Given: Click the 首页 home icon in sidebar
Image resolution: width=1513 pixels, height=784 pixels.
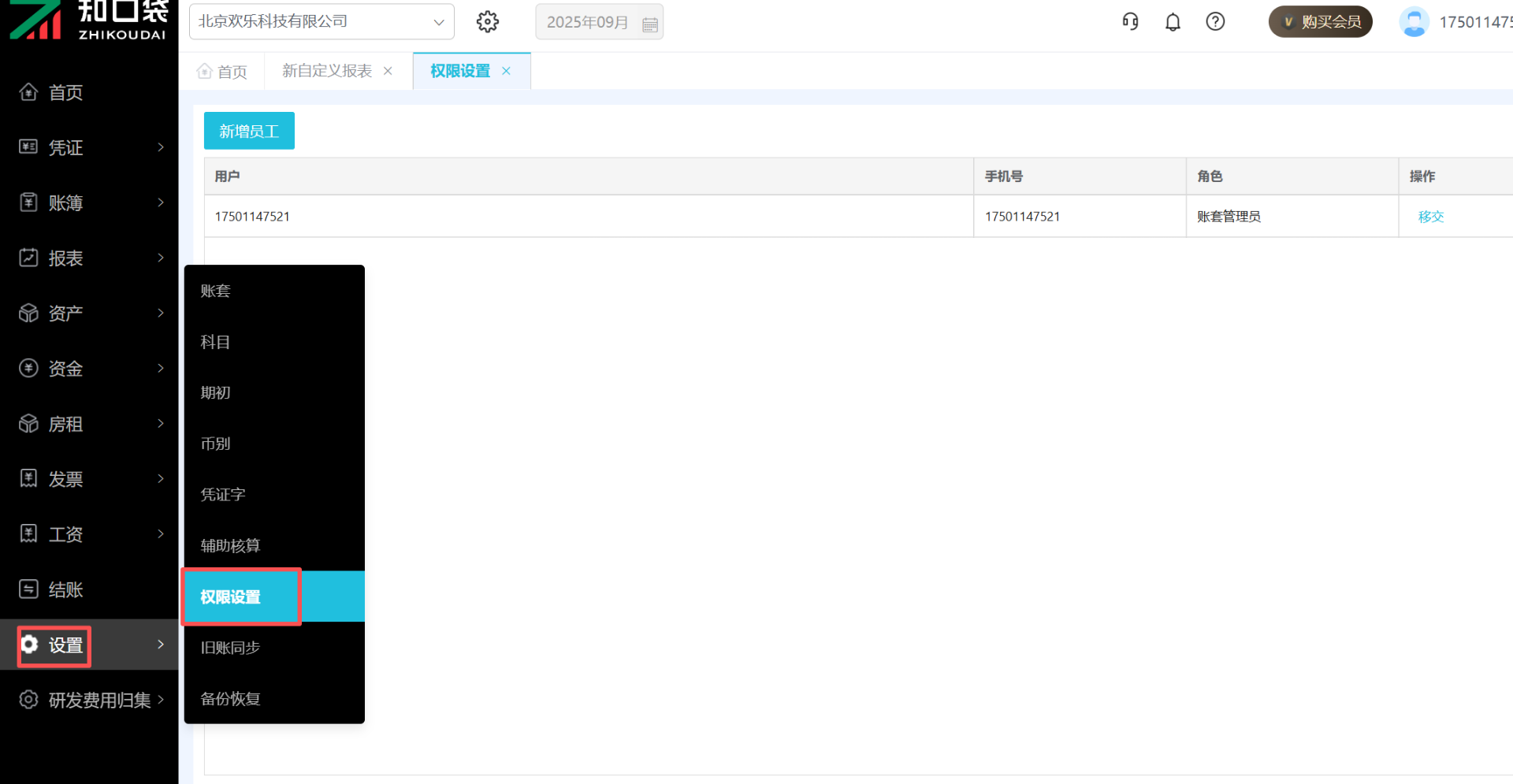Looking at the screenshot, I should point(29,92).
